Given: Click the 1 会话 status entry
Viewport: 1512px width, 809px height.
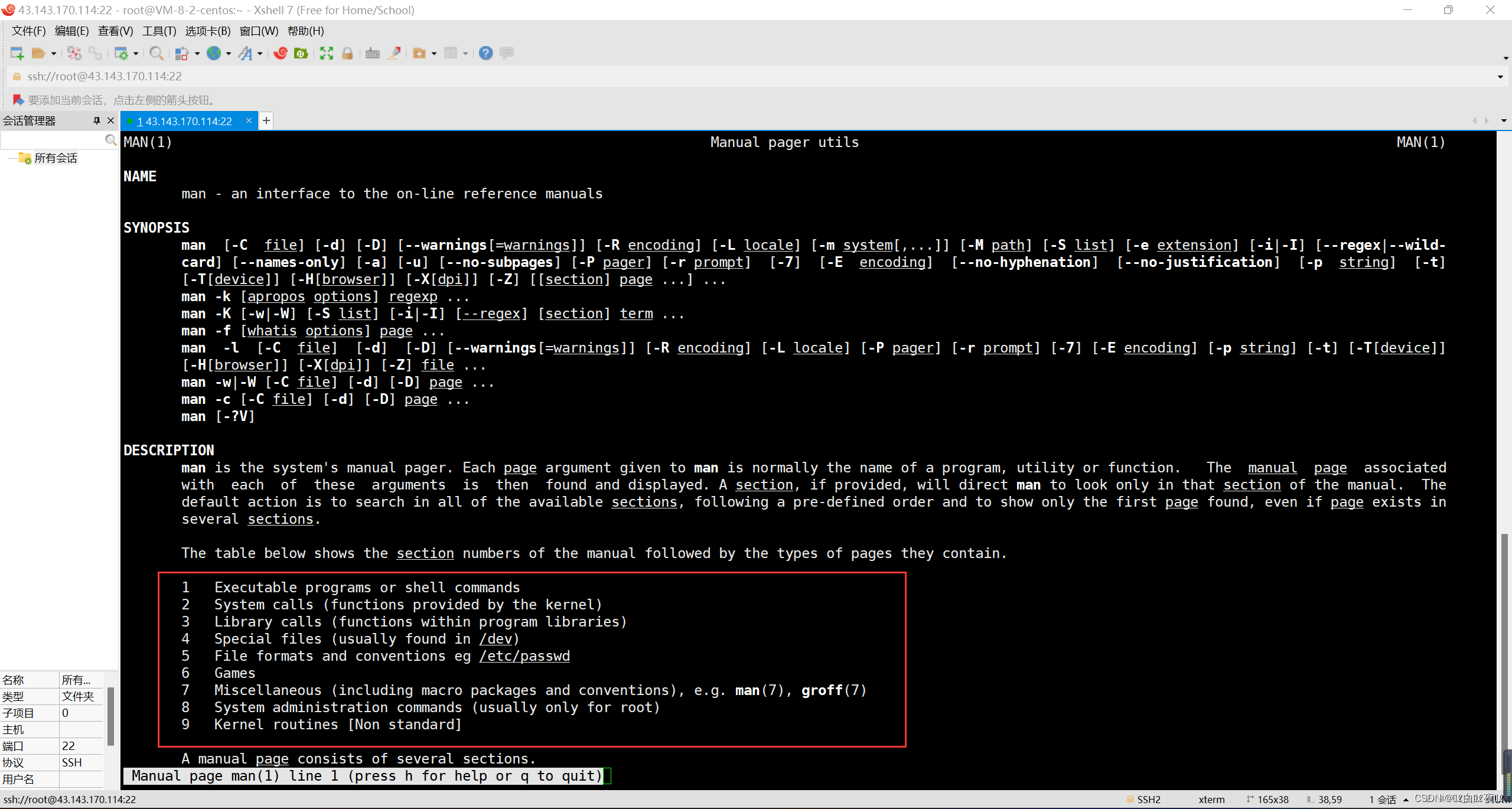Looking at the screenshot, I should click(1383, 800).
